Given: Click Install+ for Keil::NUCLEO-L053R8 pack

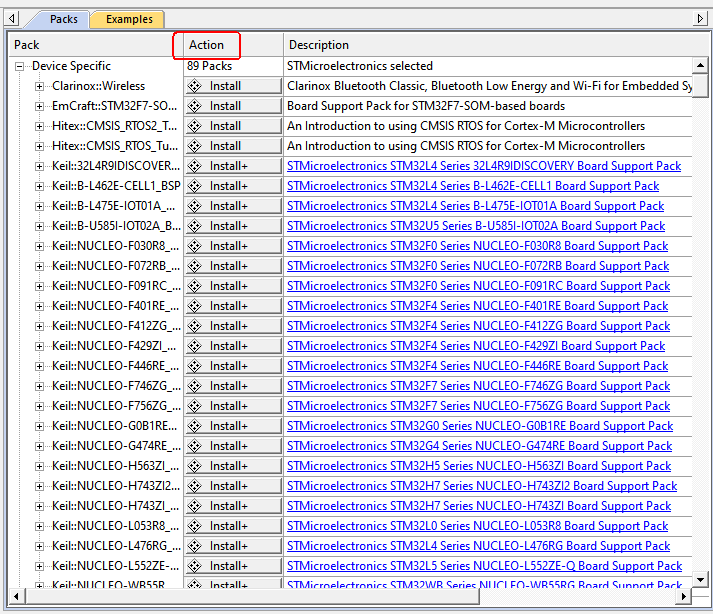Looking at the screenshot, I should 234,526.
